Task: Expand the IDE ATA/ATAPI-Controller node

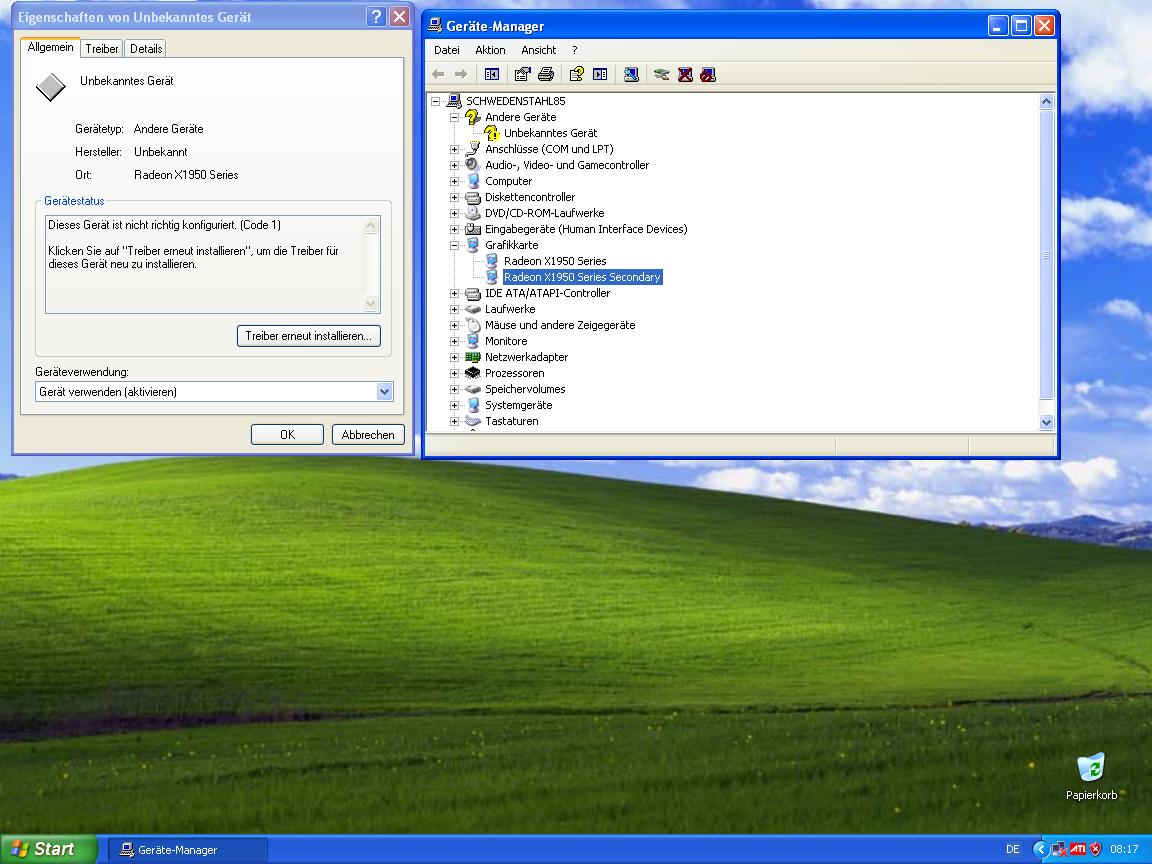Action: (x=454, y=293)
